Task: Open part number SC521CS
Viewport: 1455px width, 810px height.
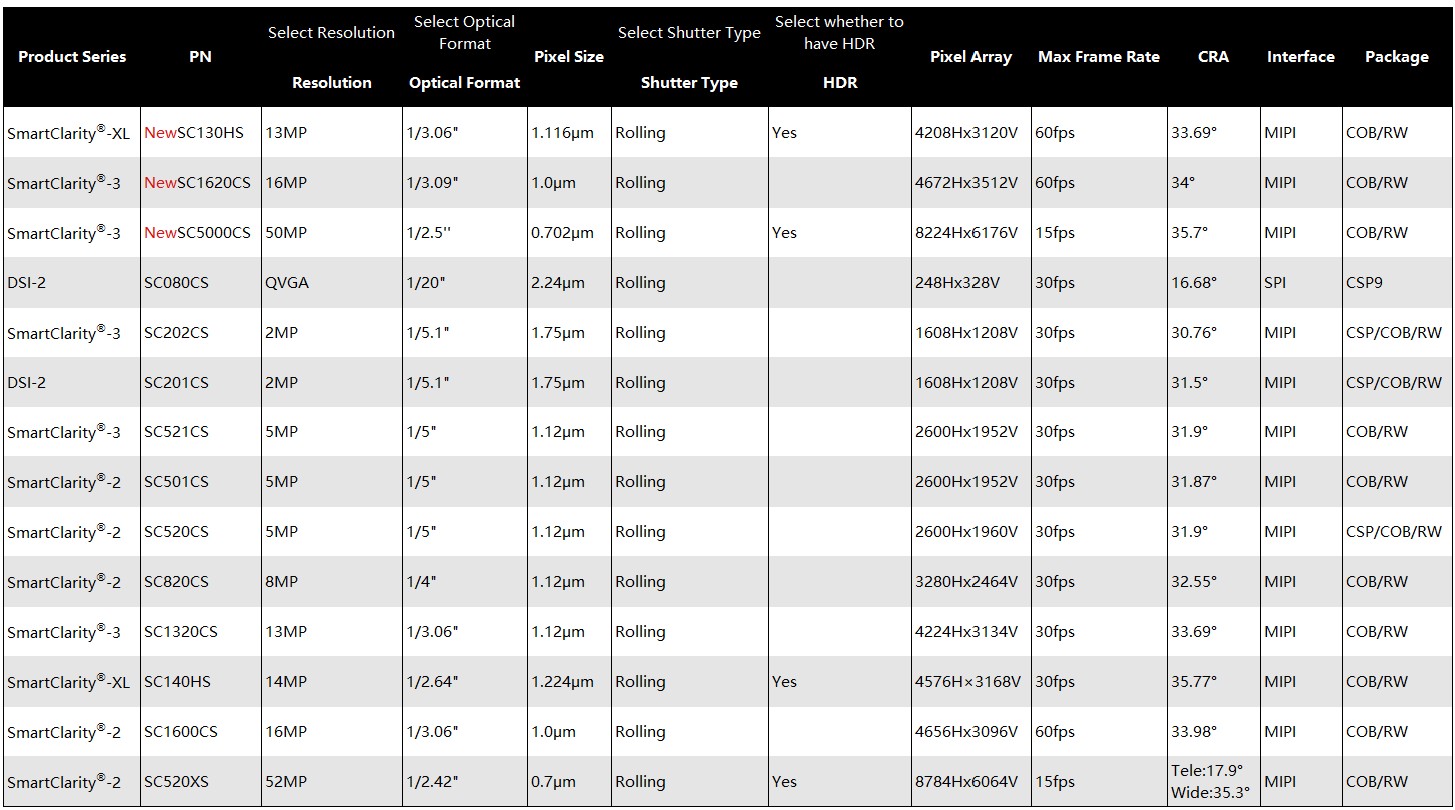Action: (x=176, y=432)
